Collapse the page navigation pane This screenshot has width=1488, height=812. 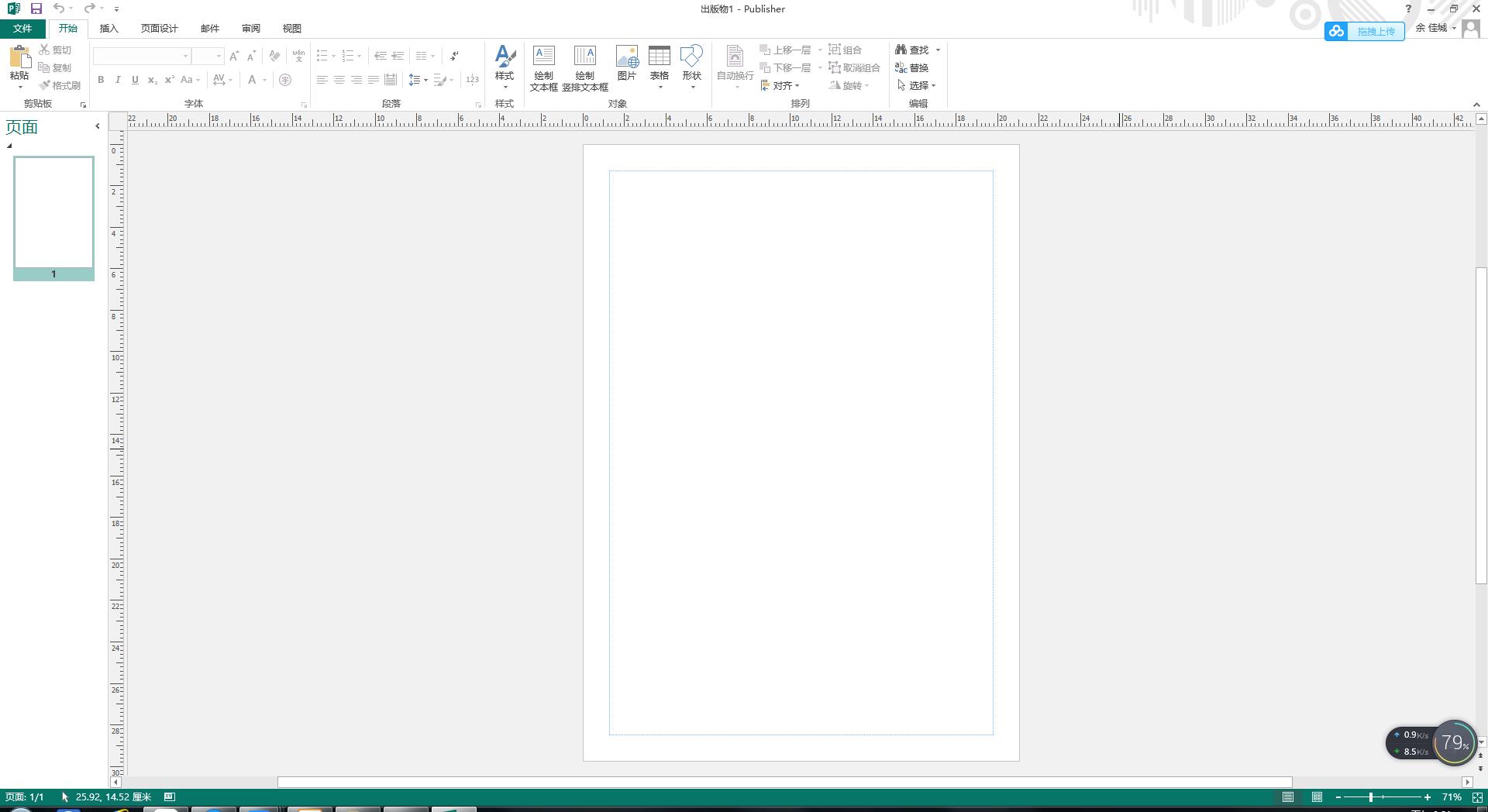click(97, 126)
